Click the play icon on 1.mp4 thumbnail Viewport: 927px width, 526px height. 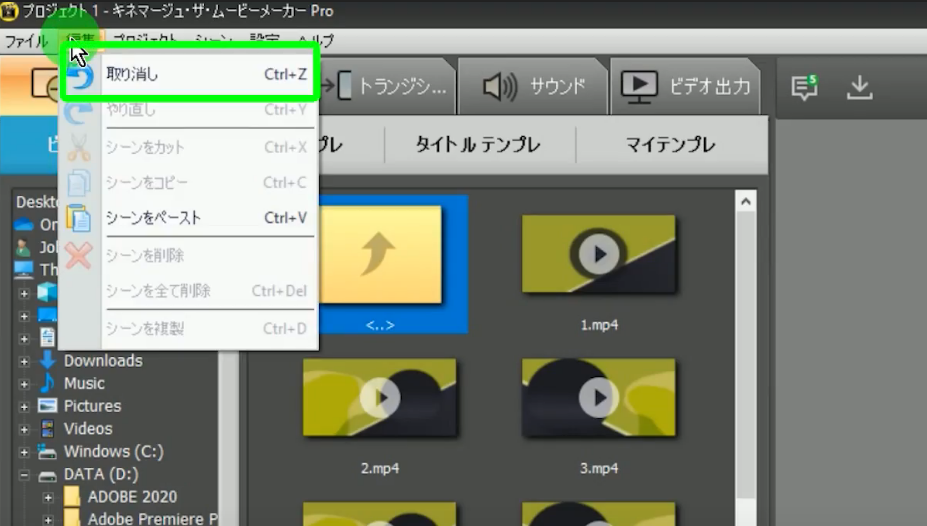(598, 254)
